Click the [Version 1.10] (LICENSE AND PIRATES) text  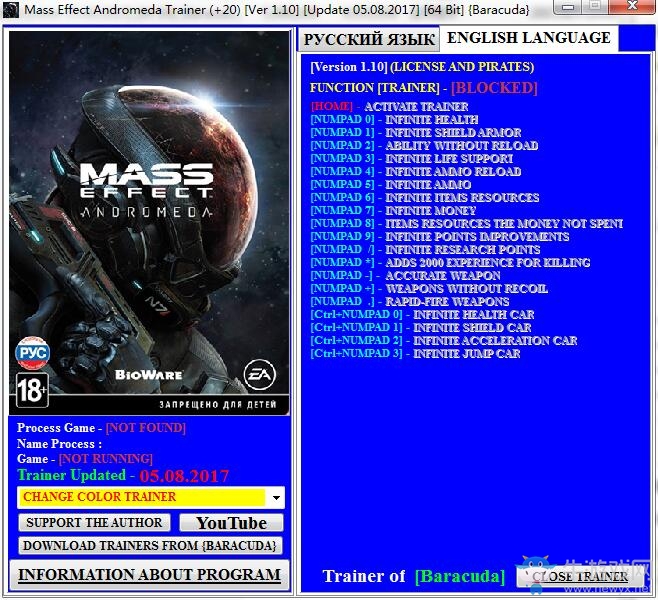[422, 67]
